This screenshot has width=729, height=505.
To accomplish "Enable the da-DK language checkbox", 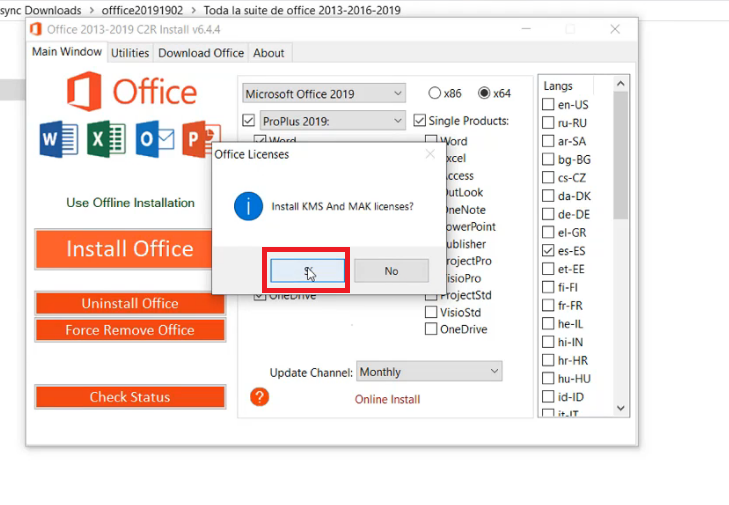I will click(x=548, y=196).
